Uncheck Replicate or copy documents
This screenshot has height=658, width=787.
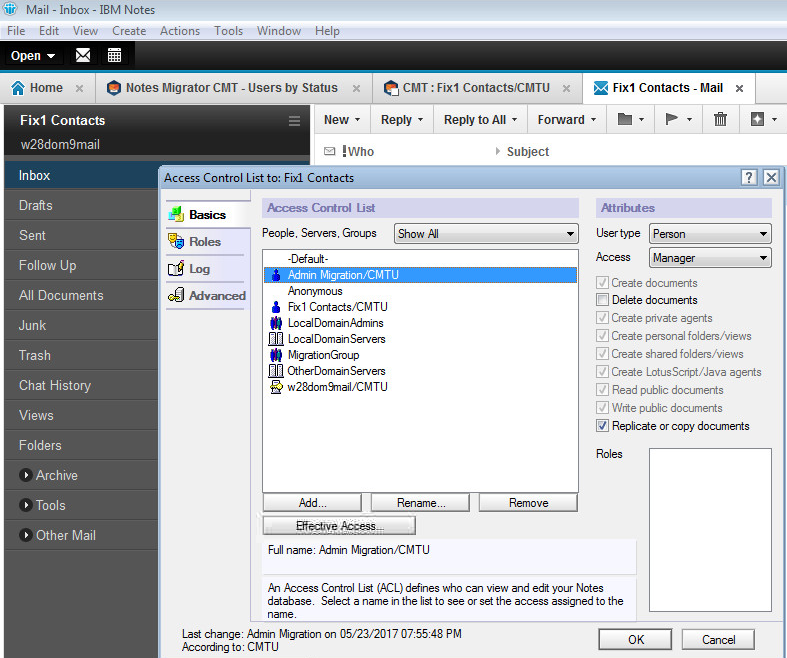tap(603, 426)
